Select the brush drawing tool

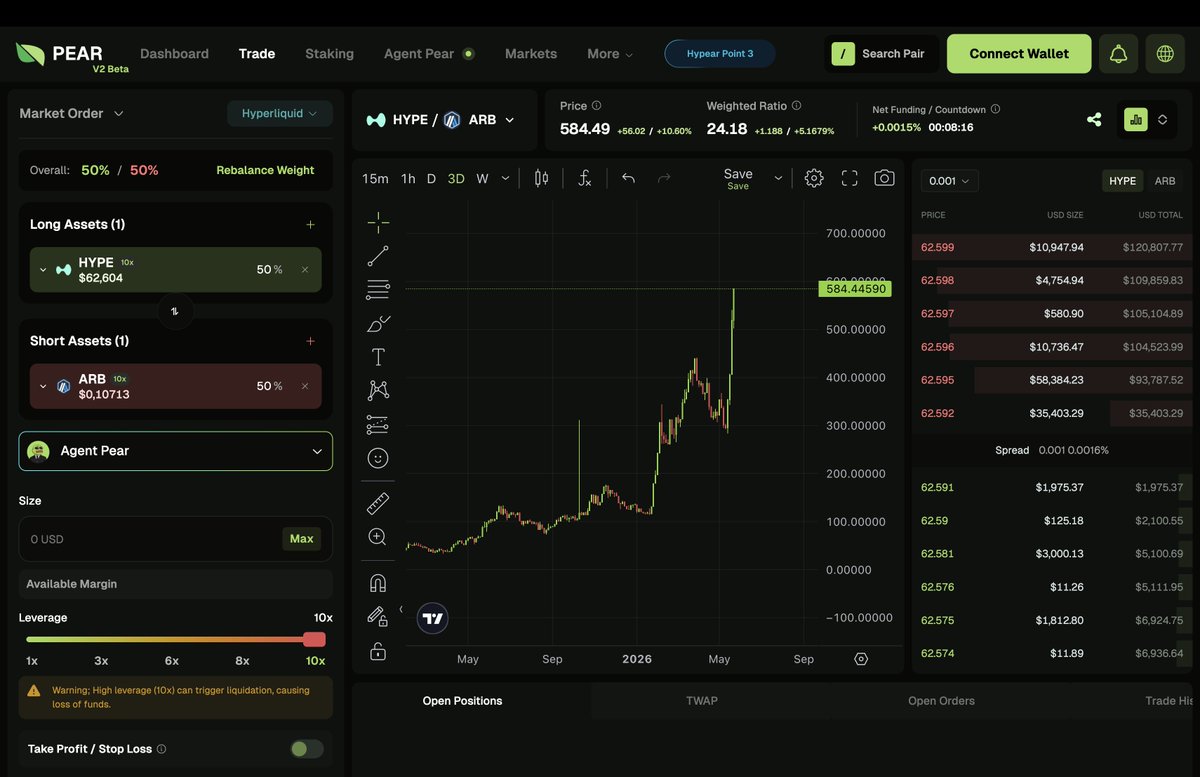(x=378, y=323)
